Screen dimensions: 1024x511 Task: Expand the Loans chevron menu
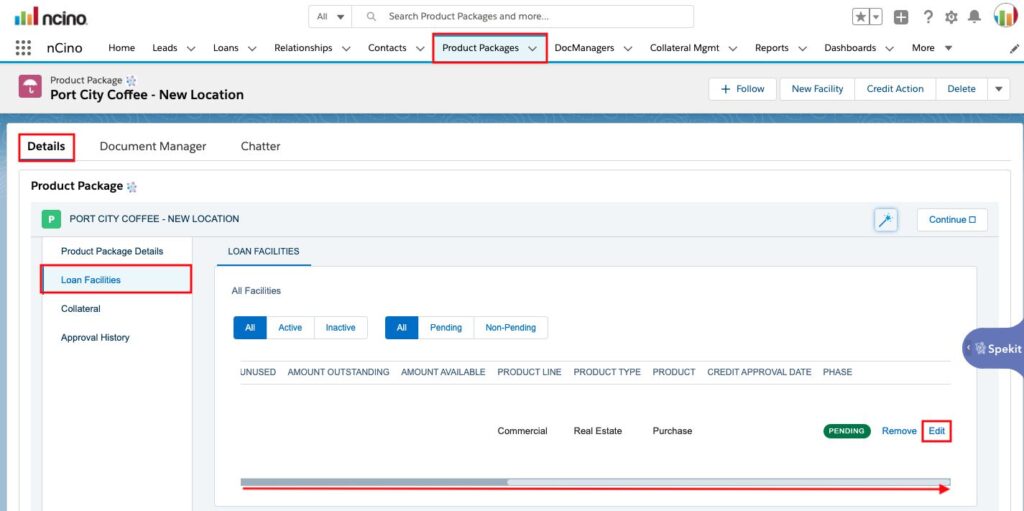(x=252, y=48)
